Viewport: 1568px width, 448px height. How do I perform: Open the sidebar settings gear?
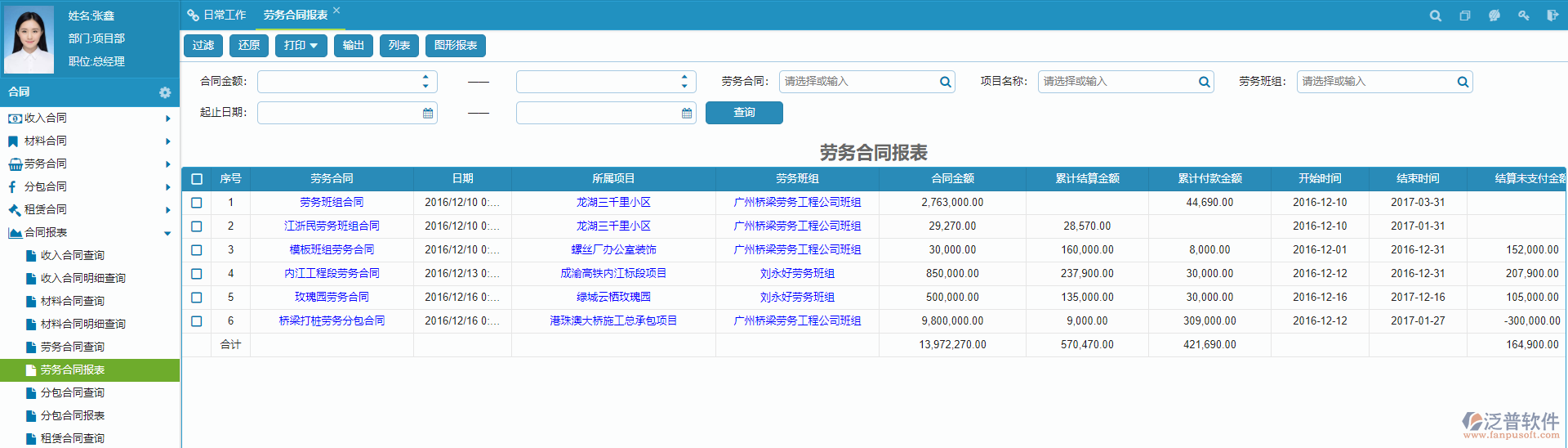[x=165, y=92]
